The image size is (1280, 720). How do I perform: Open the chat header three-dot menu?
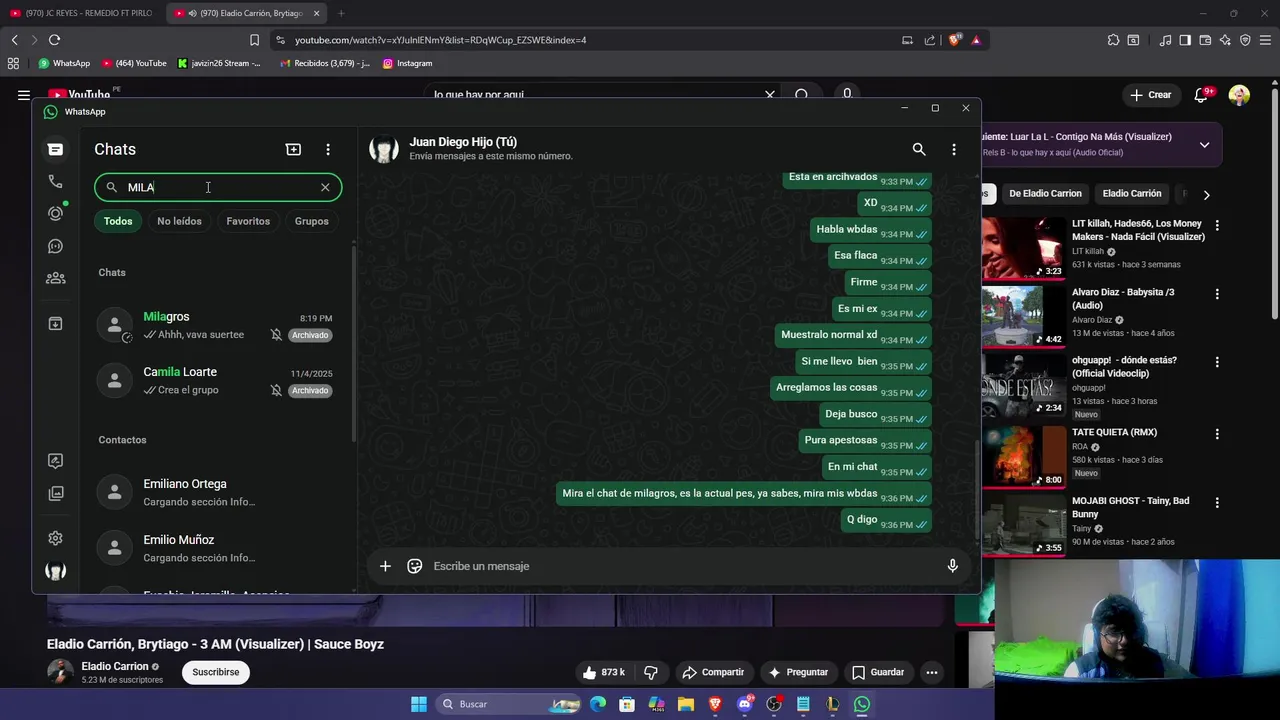click(x=954, y=149)
